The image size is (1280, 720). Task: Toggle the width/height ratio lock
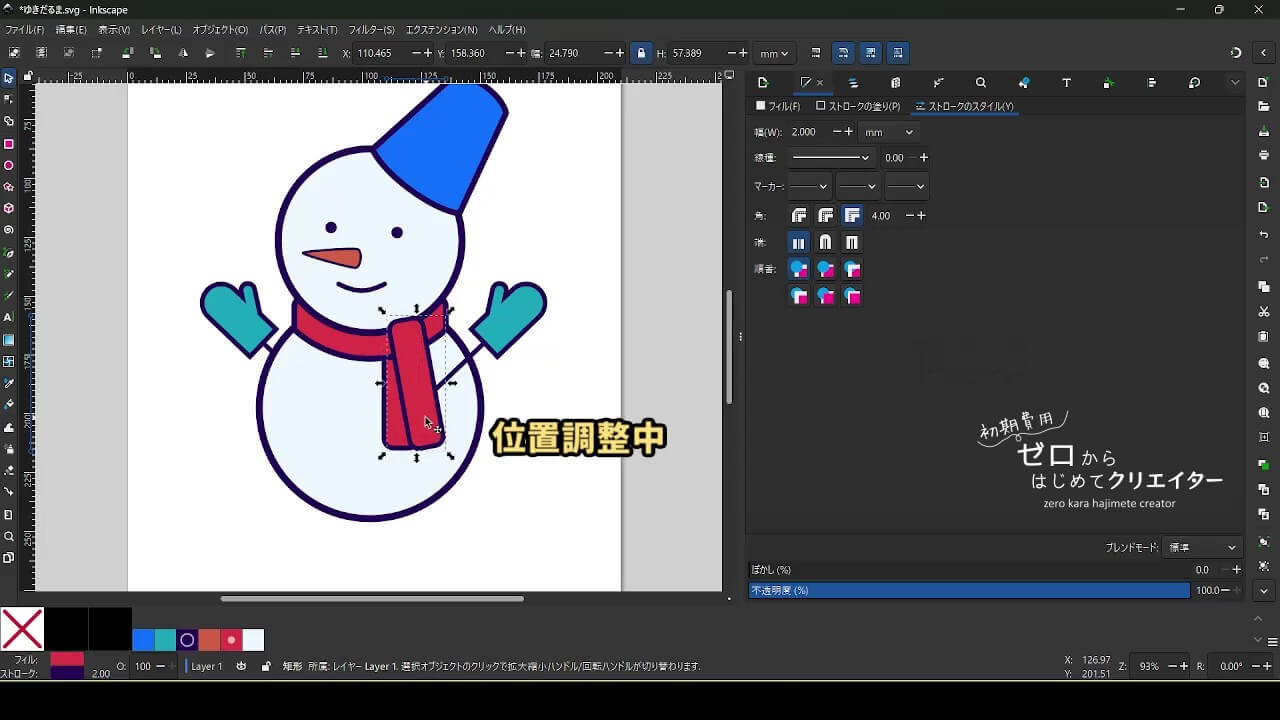click(641, 53)
